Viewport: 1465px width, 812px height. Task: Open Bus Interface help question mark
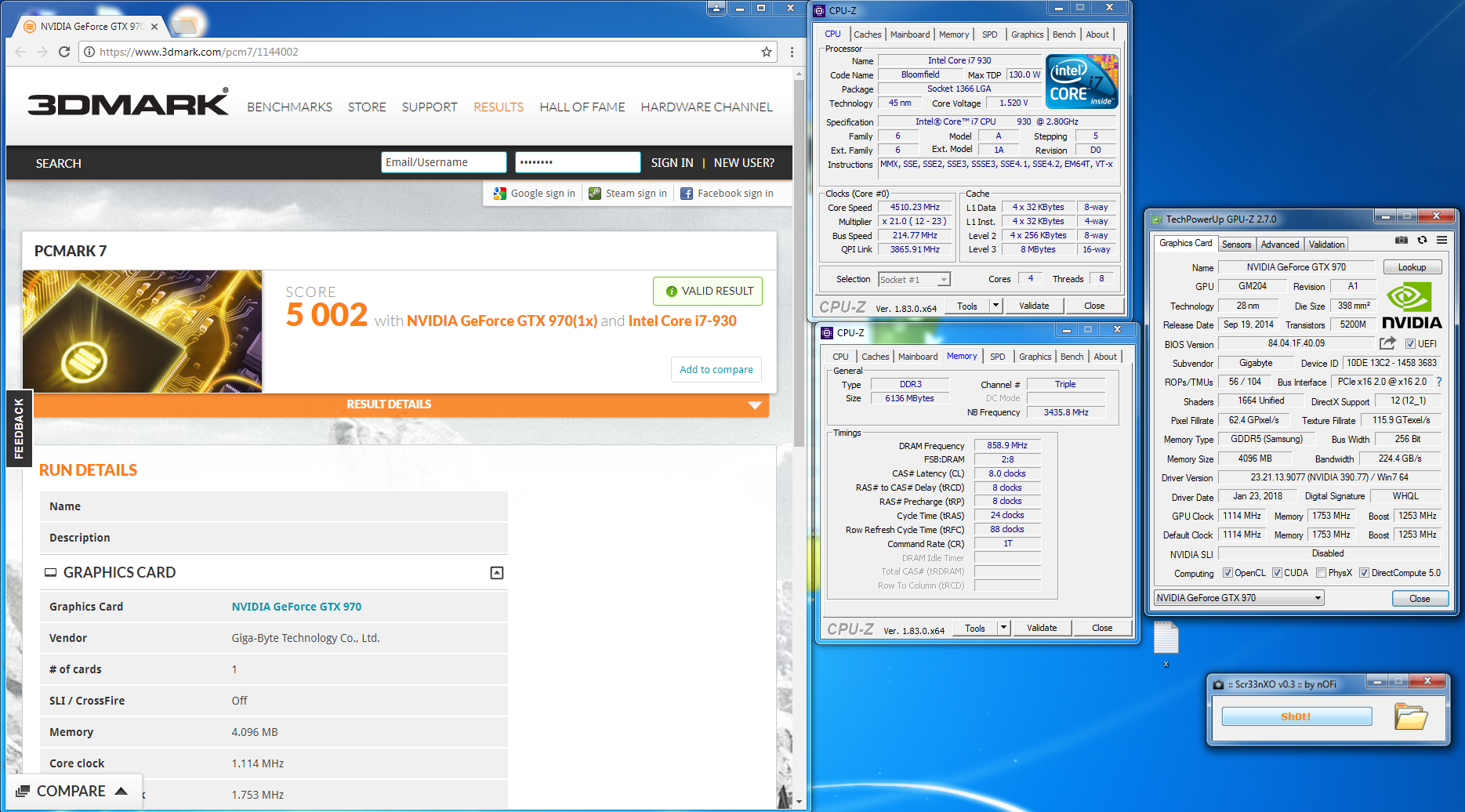1439,382
